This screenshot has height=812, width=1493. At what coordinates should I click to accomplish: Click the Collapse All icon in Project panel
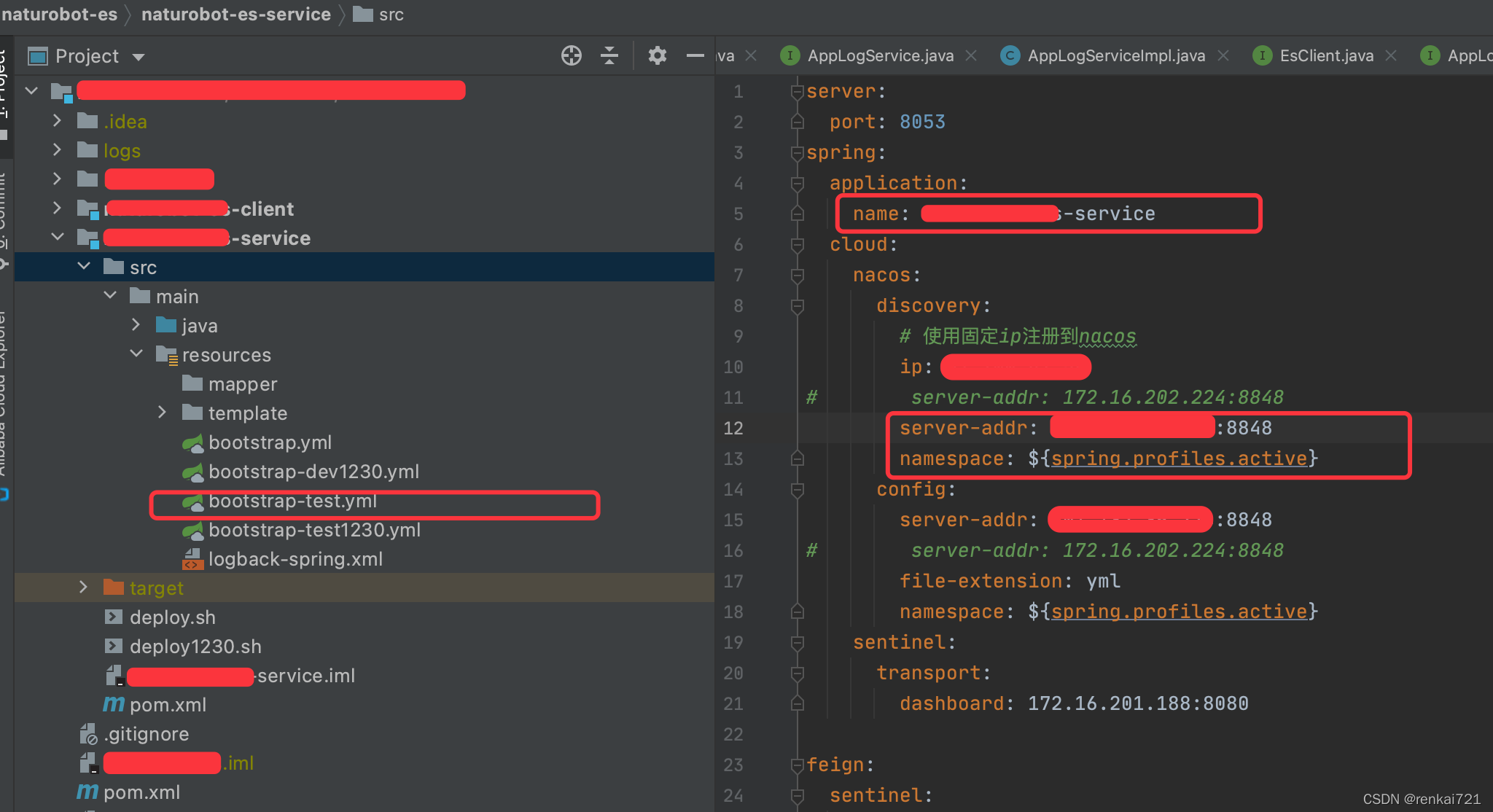(x=609, y=55)
